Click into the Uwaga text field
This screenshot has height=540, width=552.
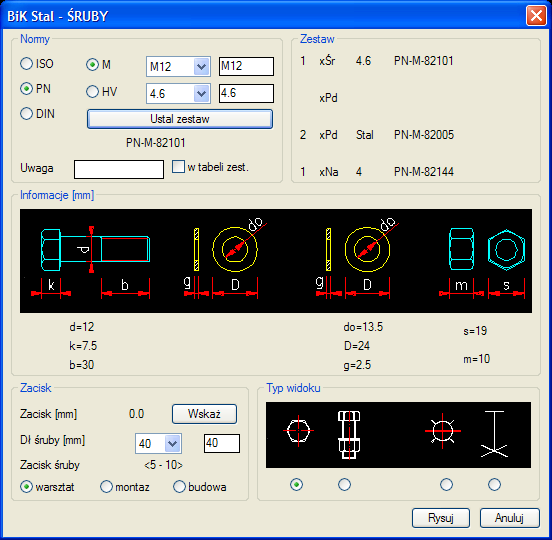tap(119, 169)
